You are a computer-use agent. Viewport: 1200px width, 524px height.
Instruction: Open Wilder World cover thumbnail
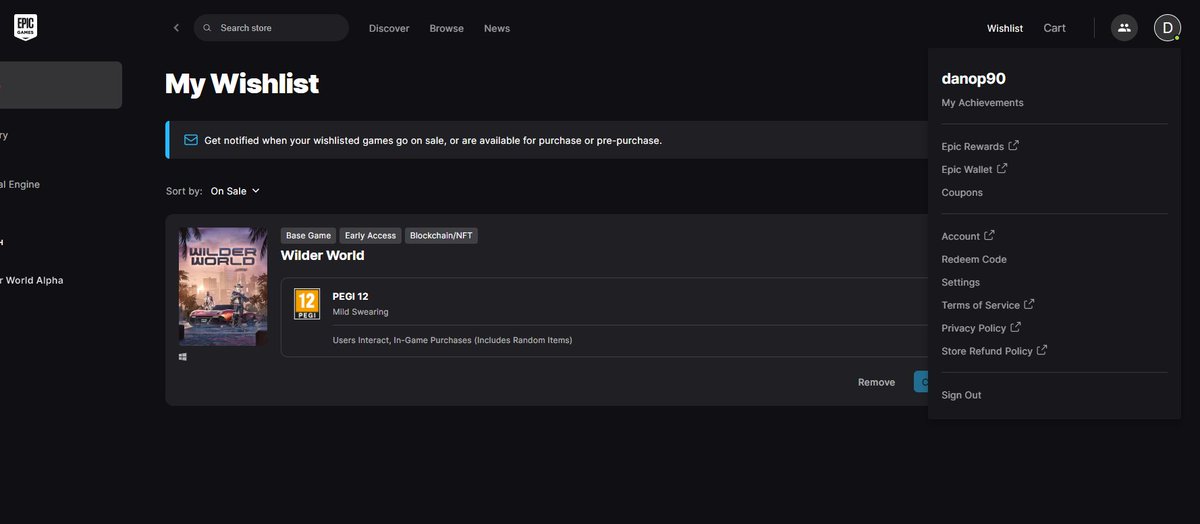click(x=223, y=286)
